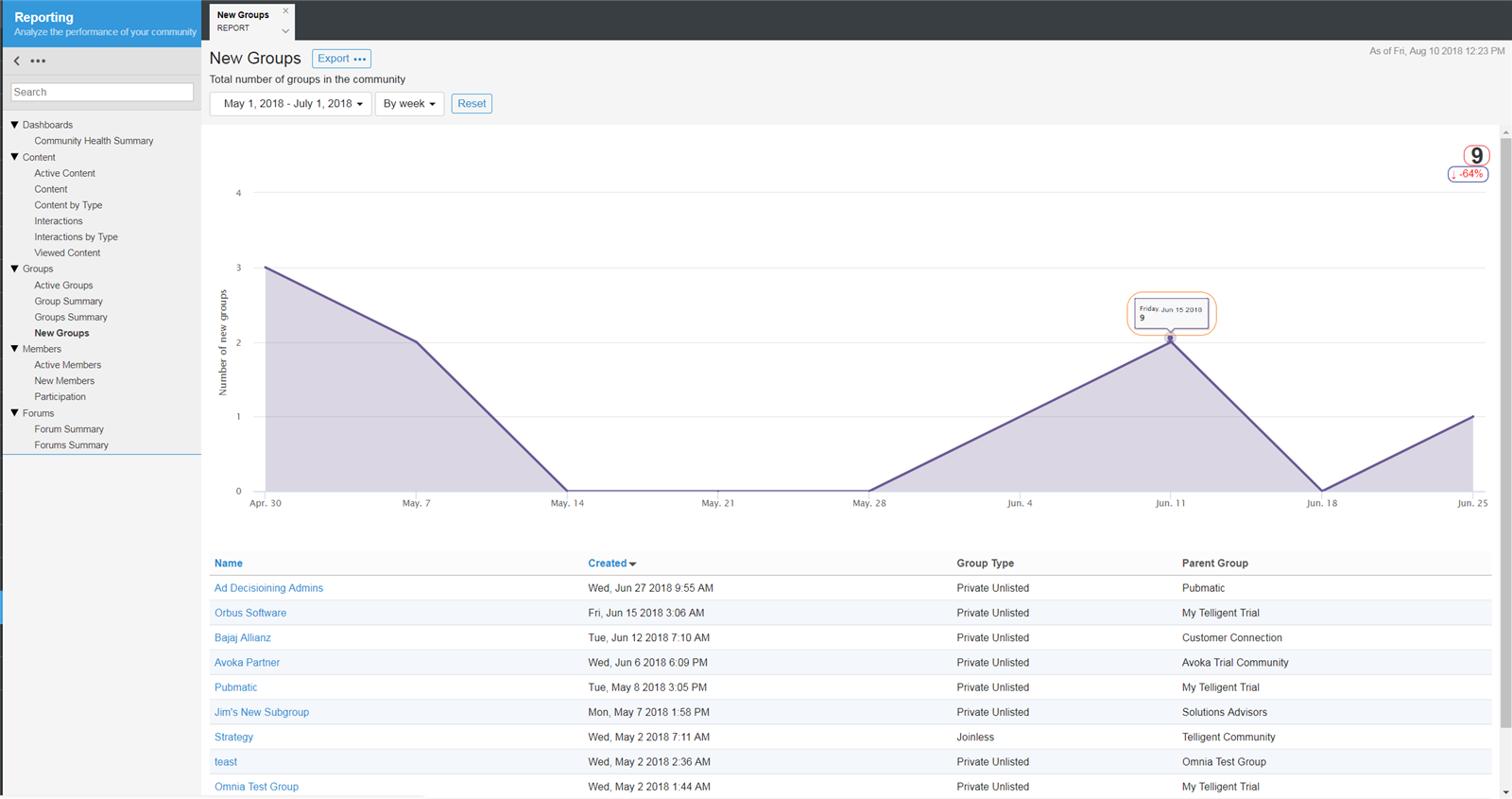
Task: Expand the New Groups tab chevron
Action: pos(285,30)
